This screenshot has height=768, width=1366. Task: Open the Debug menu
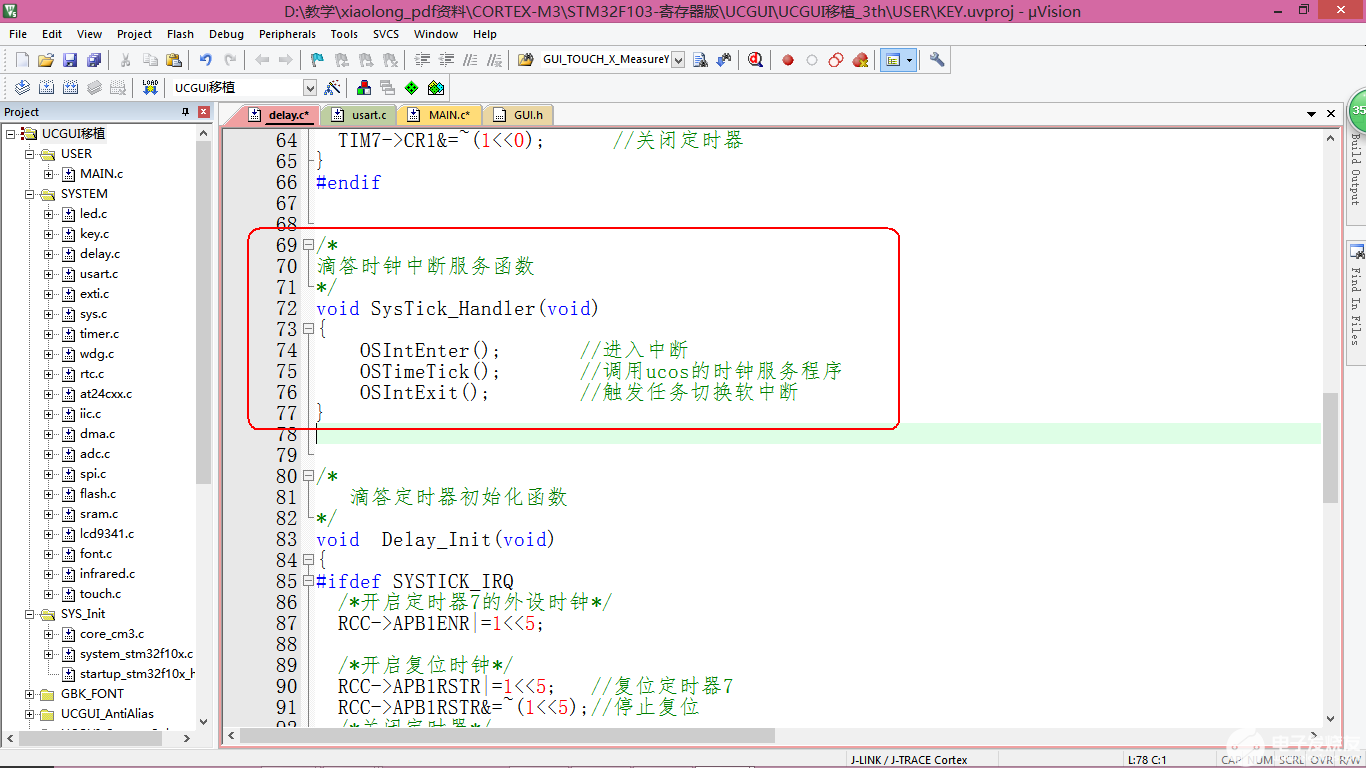pyautogui.click(x=227, y=34)
